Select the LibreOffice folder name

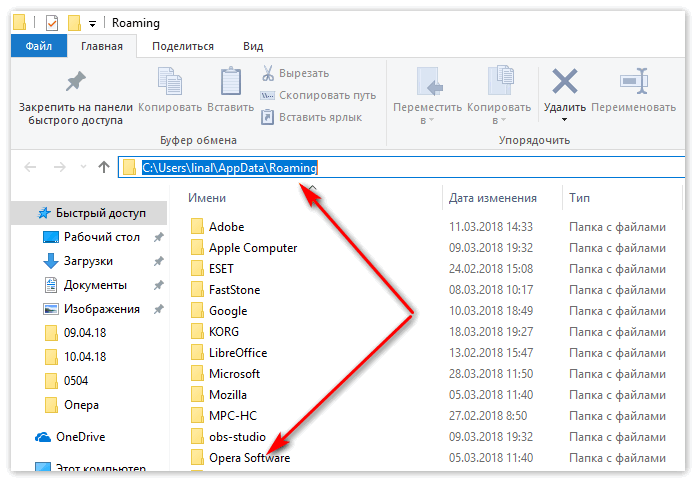[238, 353]
